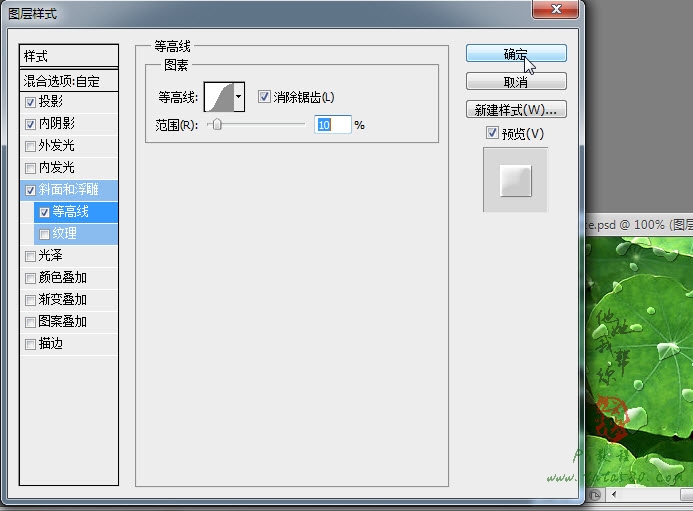Screen dimensions: 693x511
Task: Toggle the 预览(V) preview checkbox
Action: 492,133
